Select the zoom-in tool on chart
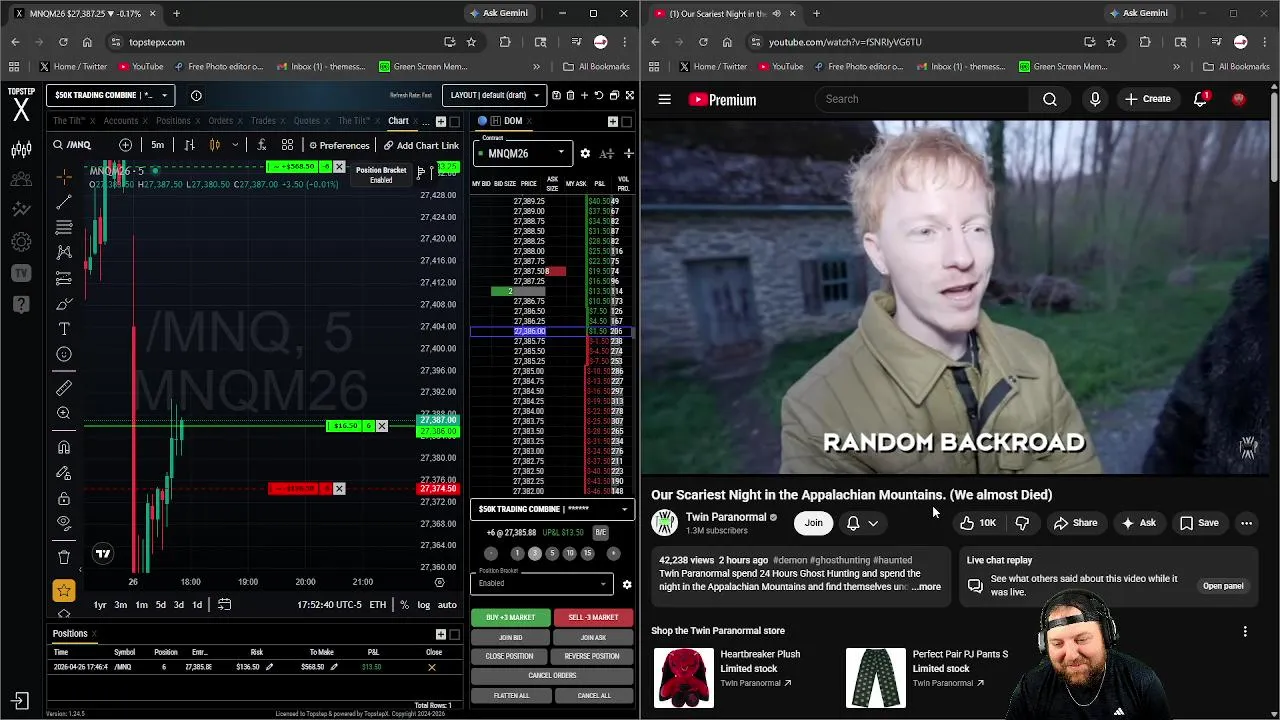 tap(64, 413)
